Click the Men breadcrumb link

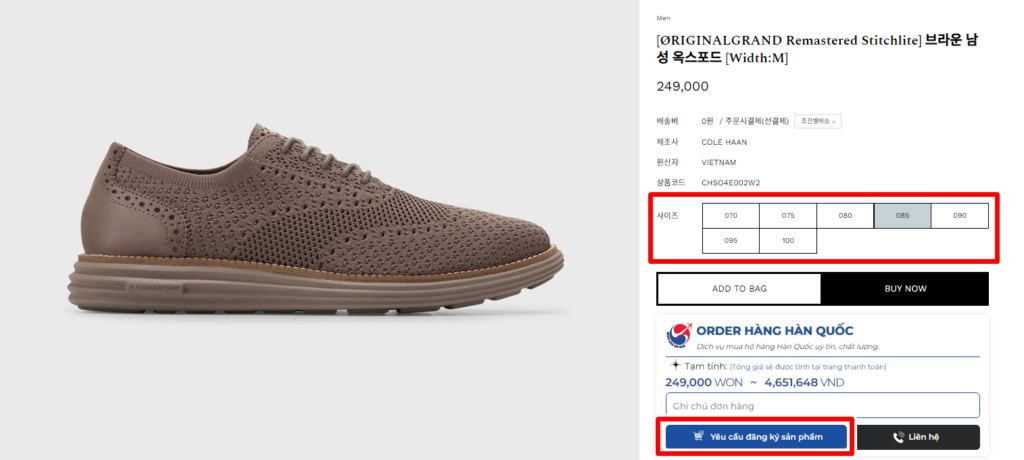click(x=663, y=18)
